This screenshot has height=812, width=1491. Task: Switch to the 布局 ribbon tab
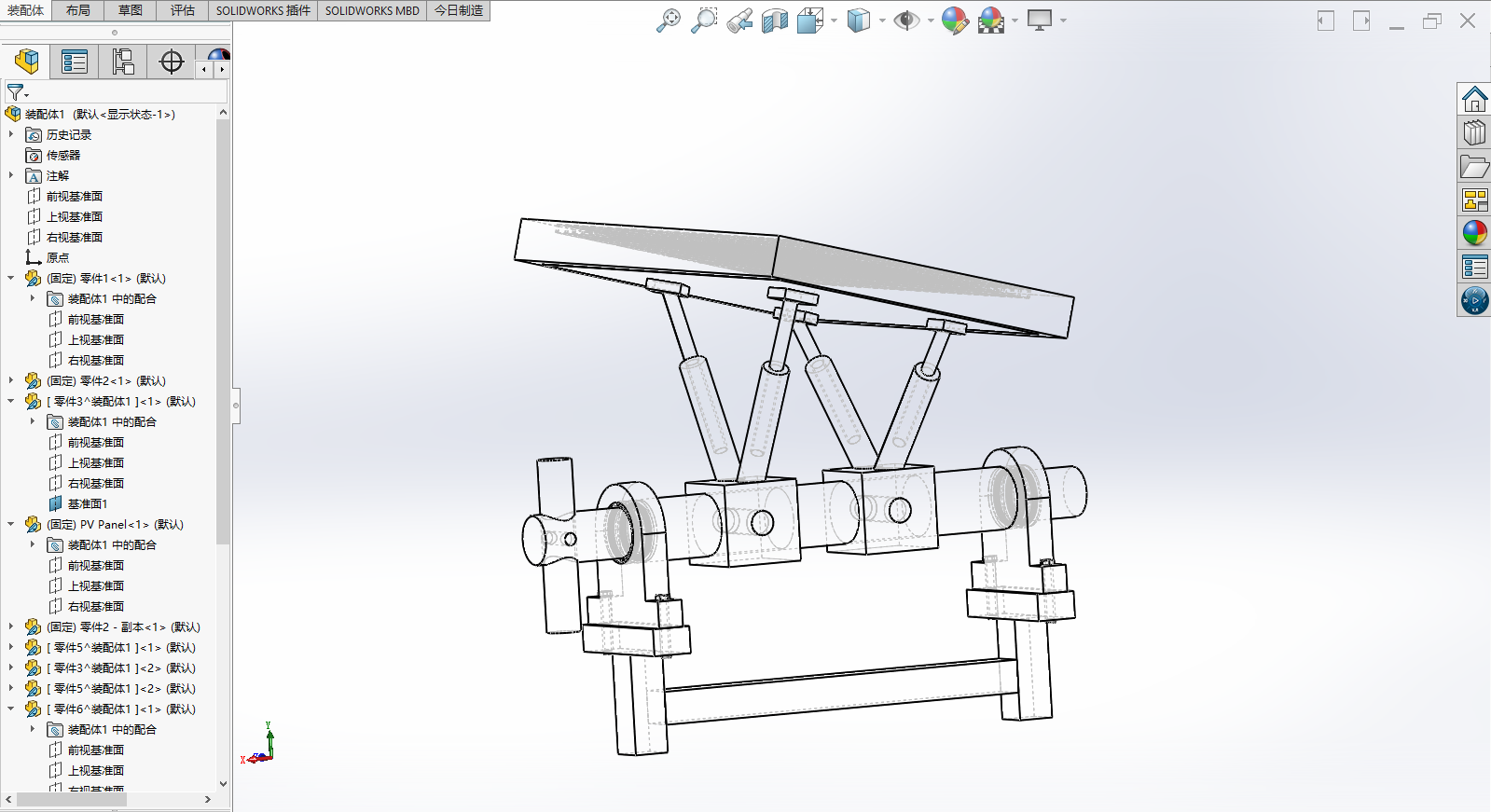click(x=78, y=10)
